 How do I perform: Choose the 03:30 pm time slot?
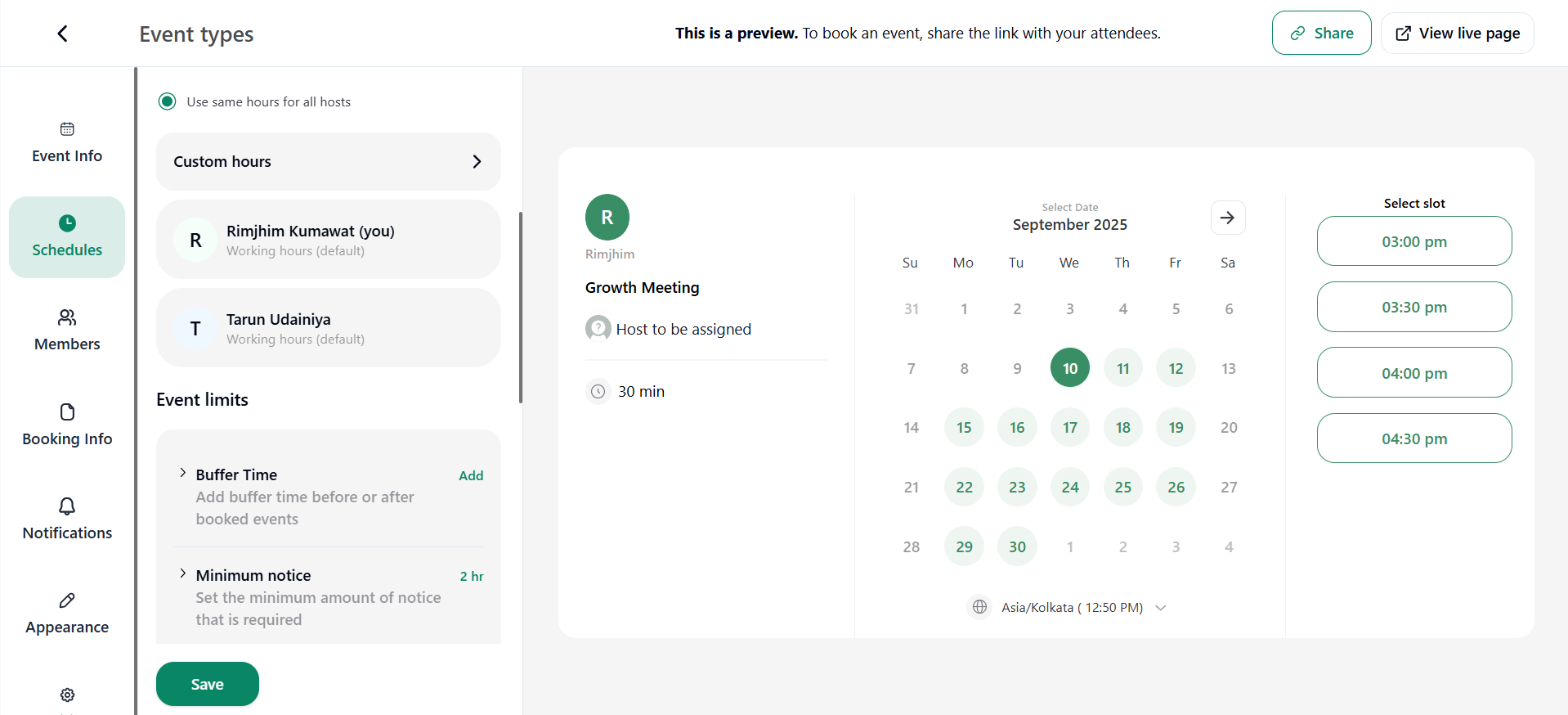1413,307
